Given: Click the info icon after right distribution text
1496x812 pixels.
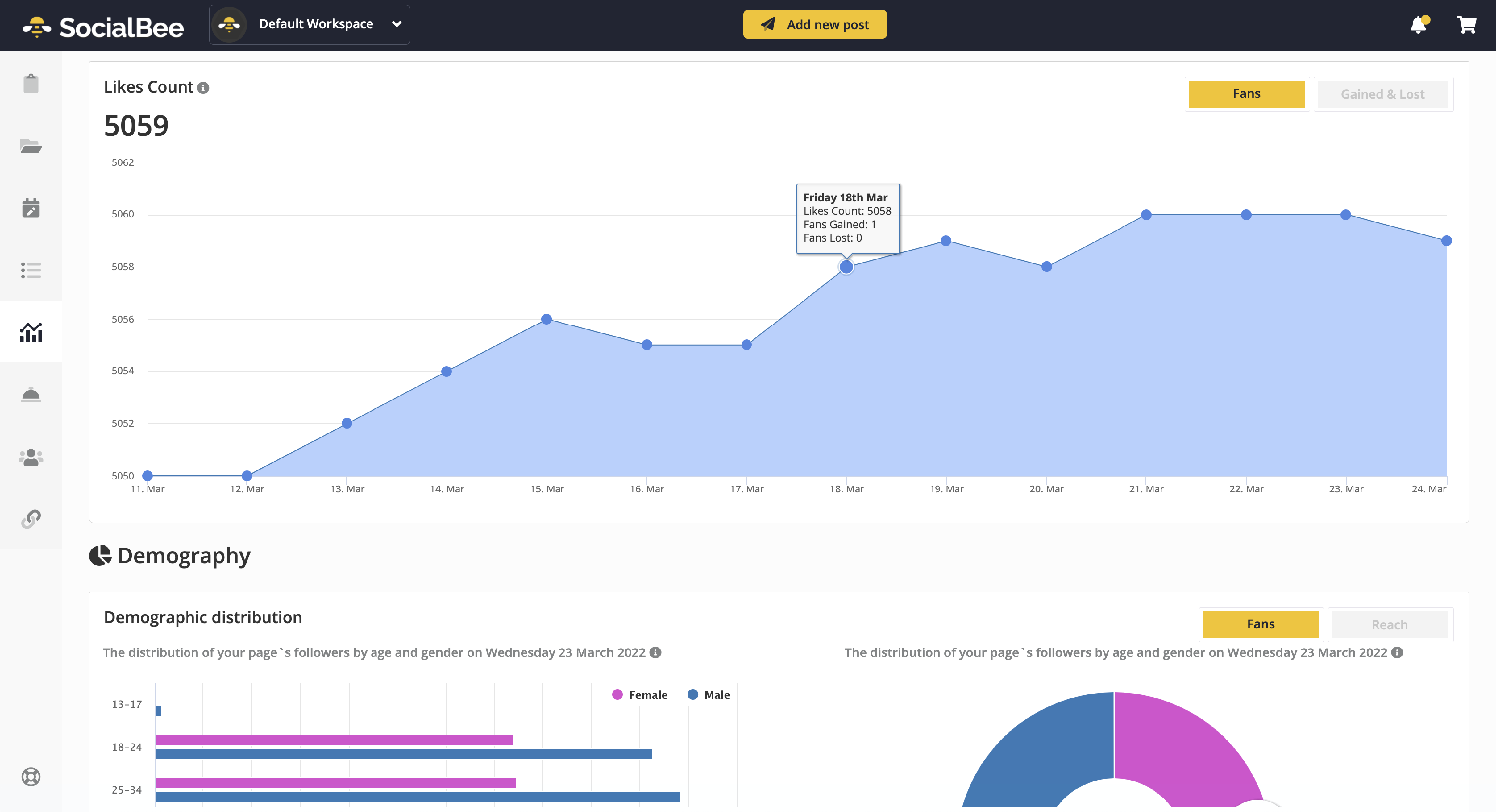Looking at the screenshot, I should 1397,652.
